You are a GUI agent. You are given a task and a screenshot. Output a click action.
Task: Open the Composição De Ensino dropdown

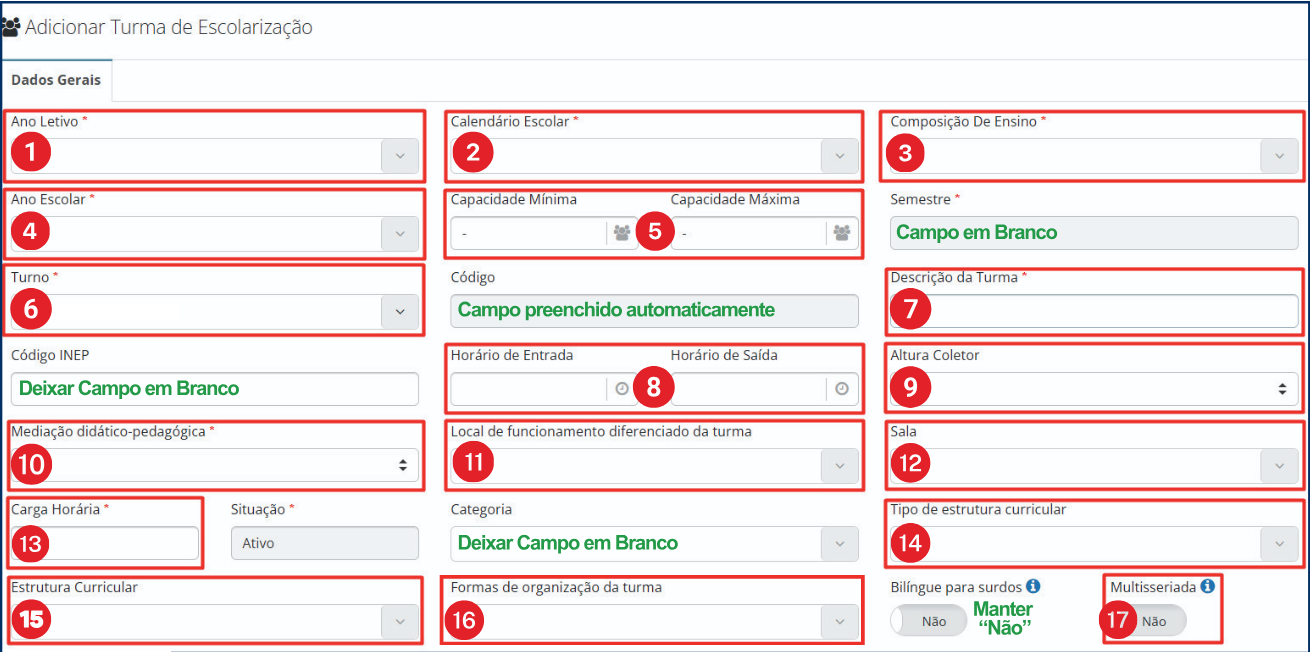pos(1279,156)
